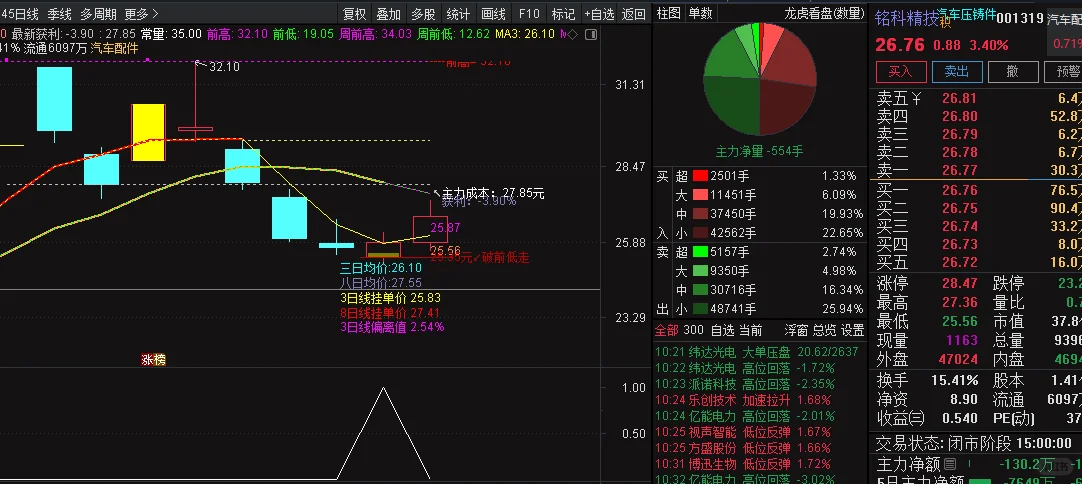Click the 龙虎看盘(数量) title
The image size is (1082, 484).
pyautogui.click(x=824, y=13)
